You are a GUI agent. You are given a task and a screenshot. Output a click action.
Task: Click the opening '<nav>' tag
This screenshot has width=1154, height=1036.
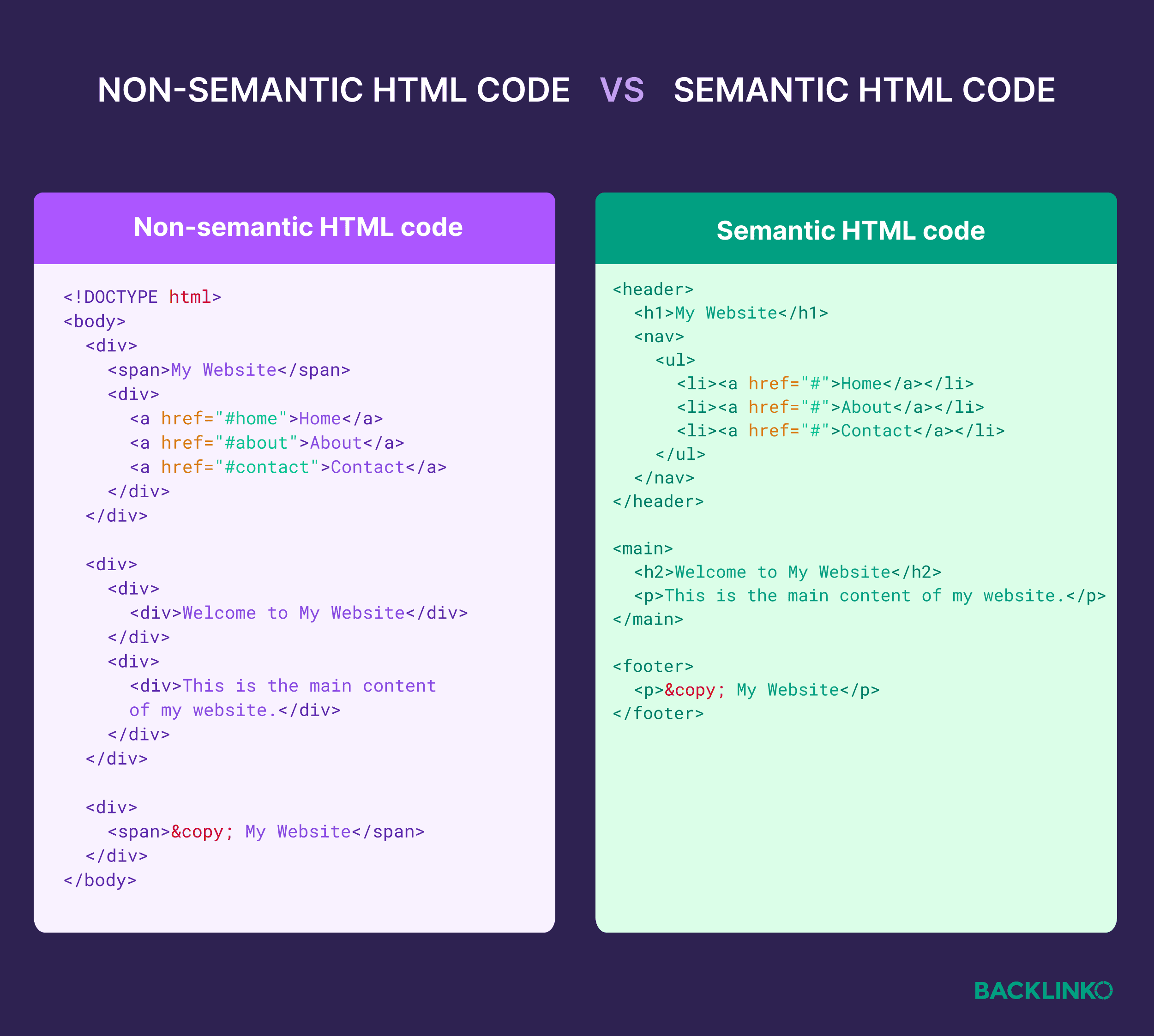pos(659,337)
